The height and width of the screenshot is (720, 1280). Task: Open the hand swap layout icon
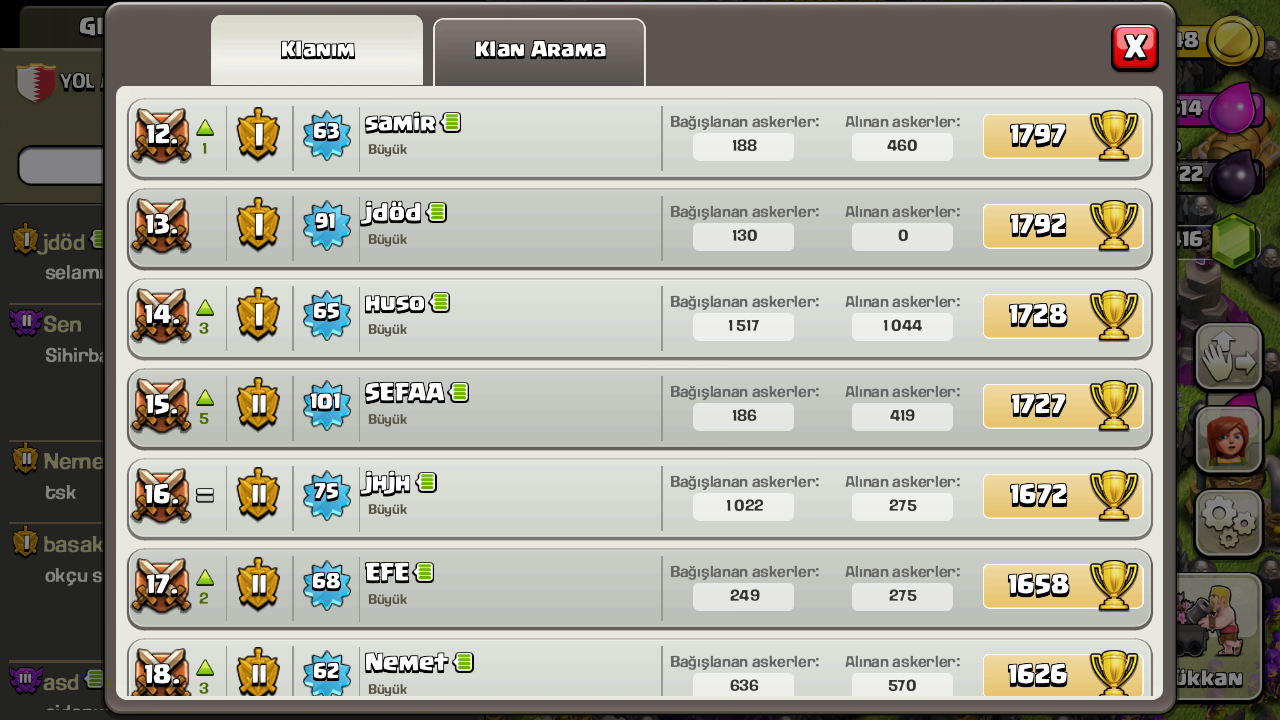tap(1229, 356)
